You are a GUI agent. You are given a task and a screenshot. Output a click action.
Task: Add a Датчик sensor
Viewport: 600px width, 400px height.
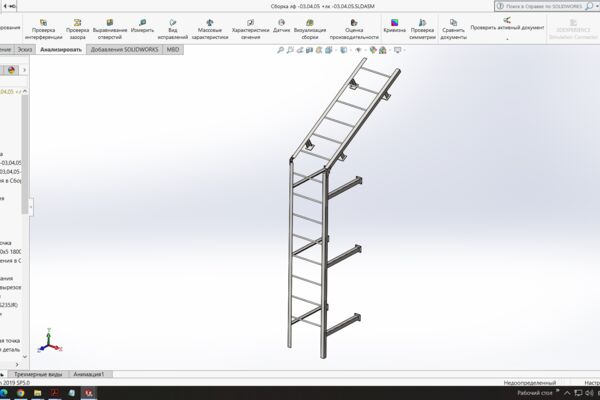pyautogui.click(x=281, y=26)
